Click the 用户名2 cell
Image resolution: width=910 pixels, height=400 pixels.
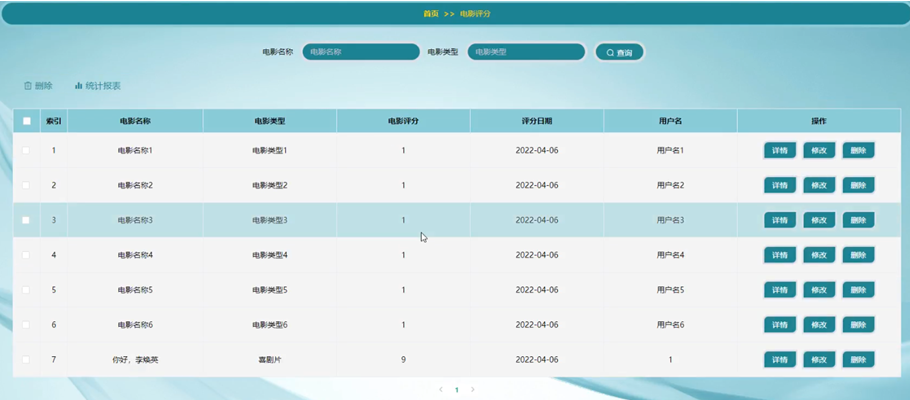[x=670, y=185]
